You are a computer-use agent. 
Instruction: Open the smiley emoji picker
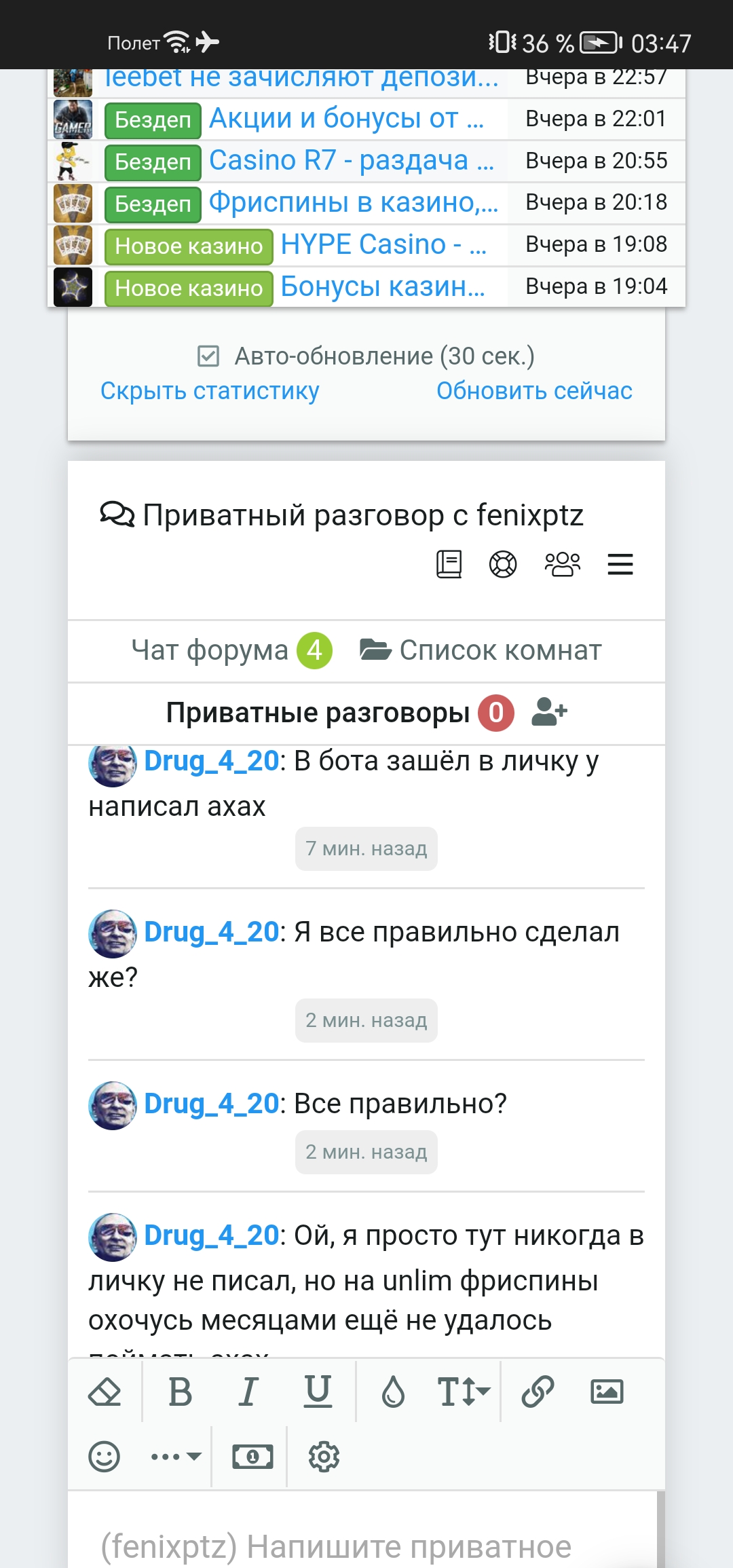click(x=105, y=1456)
